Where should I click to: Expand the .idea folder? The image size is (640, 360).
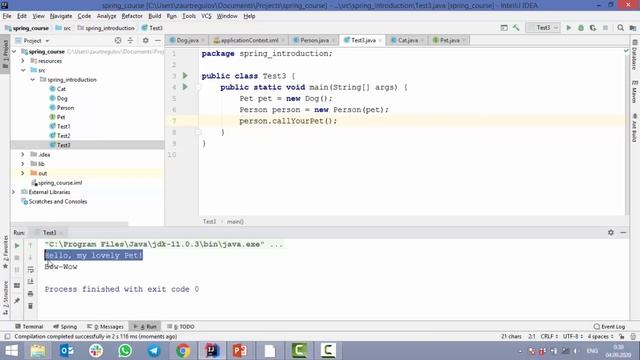(x=23, y=155)
